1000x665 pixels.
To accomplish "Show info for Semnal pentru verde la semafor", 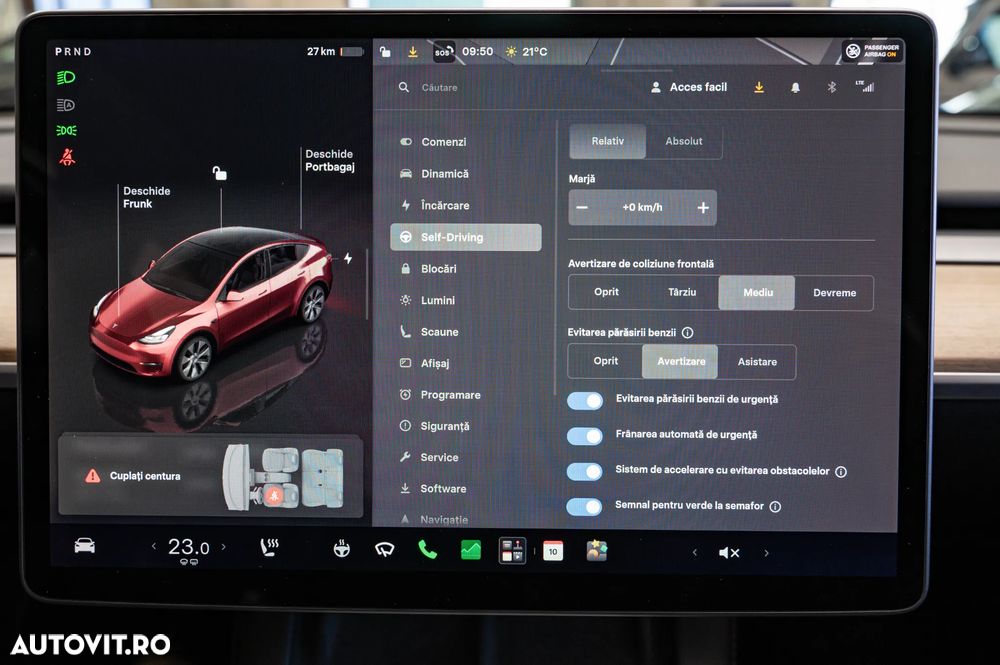I will tap(775, 506).
